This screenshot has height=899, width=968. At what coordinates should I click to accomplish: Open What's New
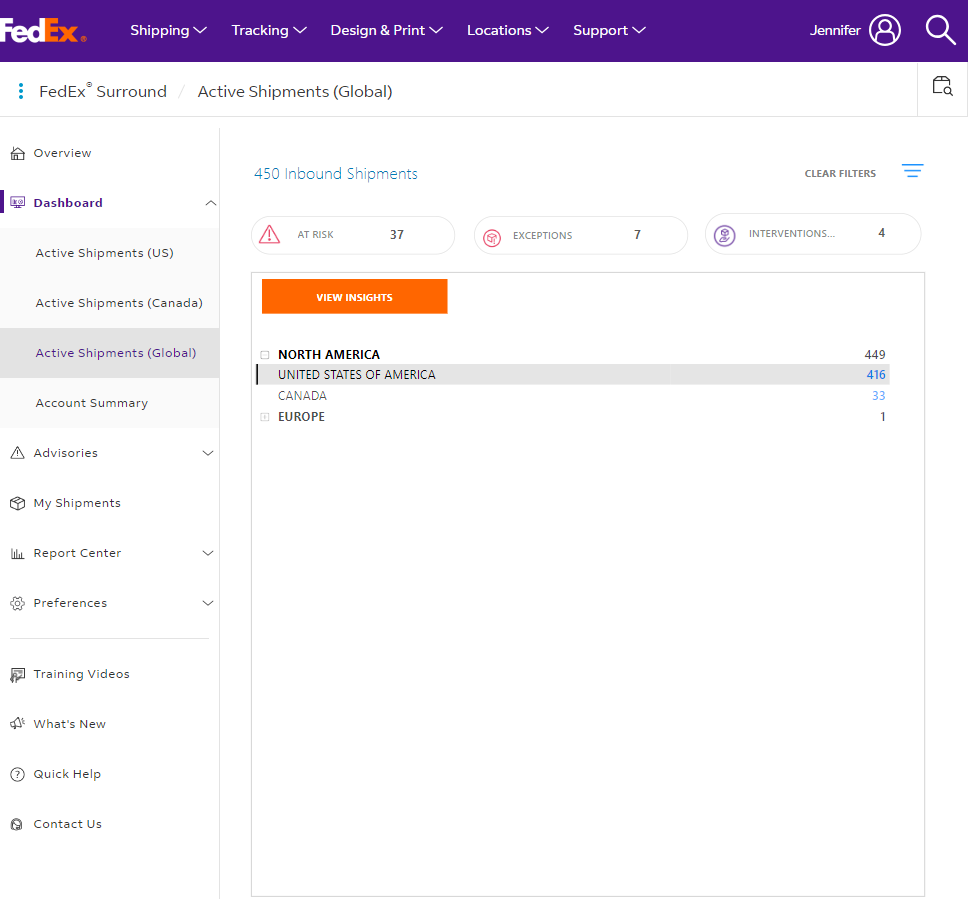70,724
